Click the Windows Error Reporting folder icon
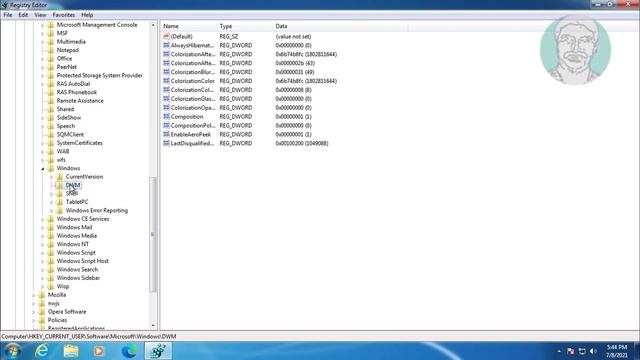Screen dimensions: 640x360 tap(60, 211)
